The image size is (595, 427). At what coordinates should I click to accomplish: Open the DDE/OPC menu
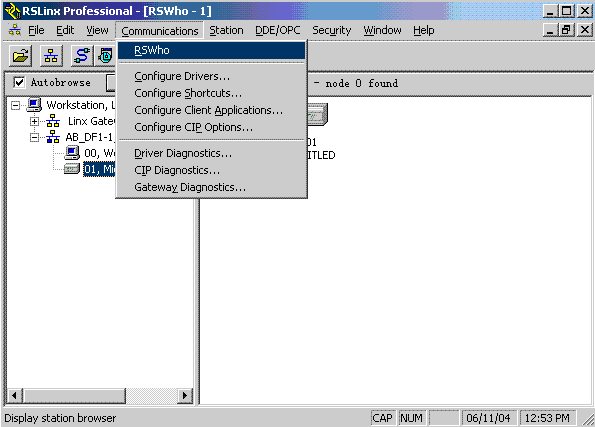(277, 30)
